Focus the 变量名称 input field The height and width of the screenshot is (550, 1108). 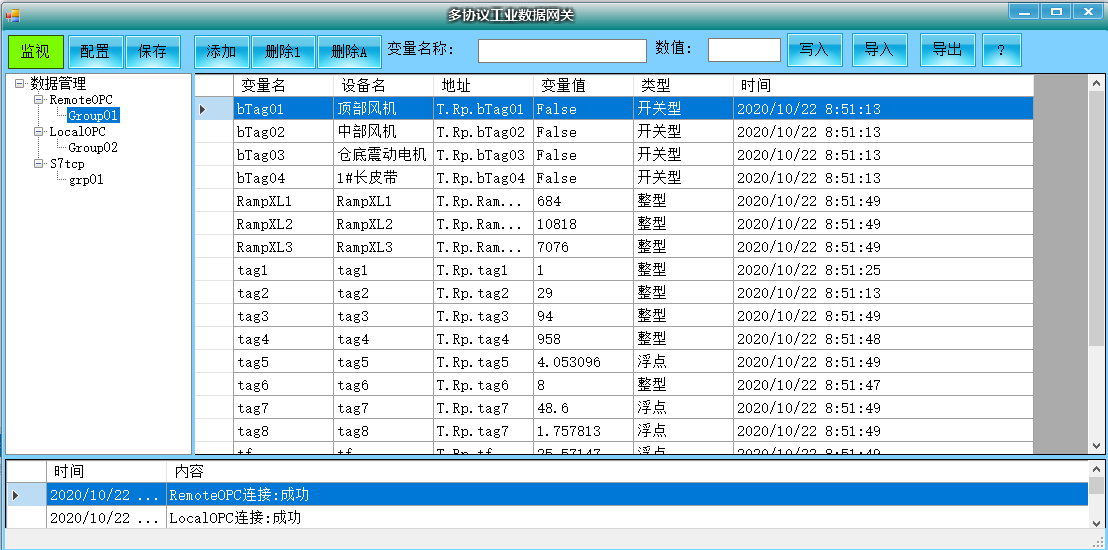pyautogui.click(x=562, y=50)
